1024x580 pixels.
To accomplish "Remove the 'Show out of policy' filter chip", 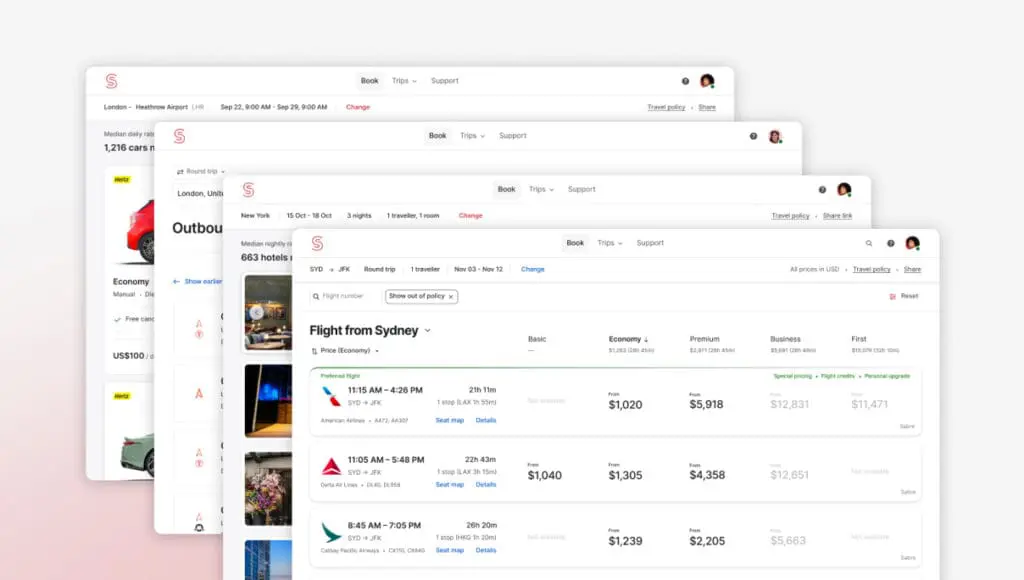I will coord(451,296).
